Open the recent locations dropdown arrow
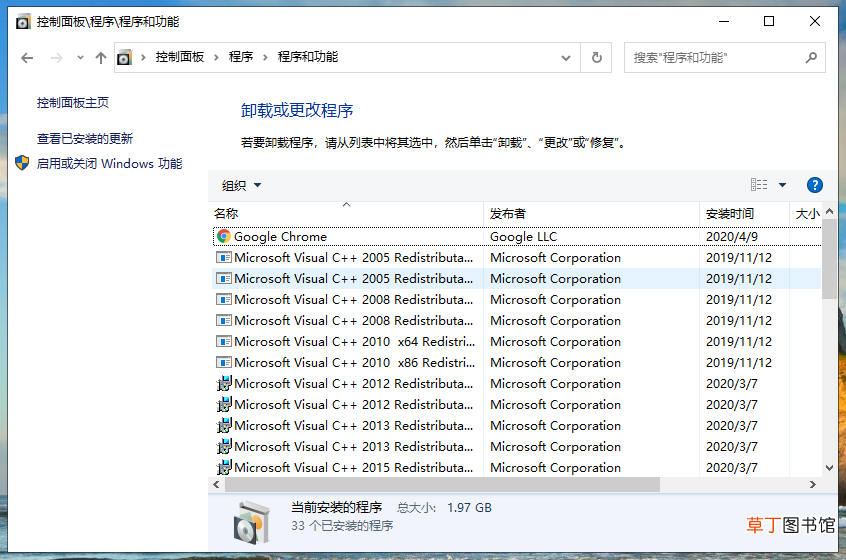Screen dimensions: 846x560 pos(80,57)
